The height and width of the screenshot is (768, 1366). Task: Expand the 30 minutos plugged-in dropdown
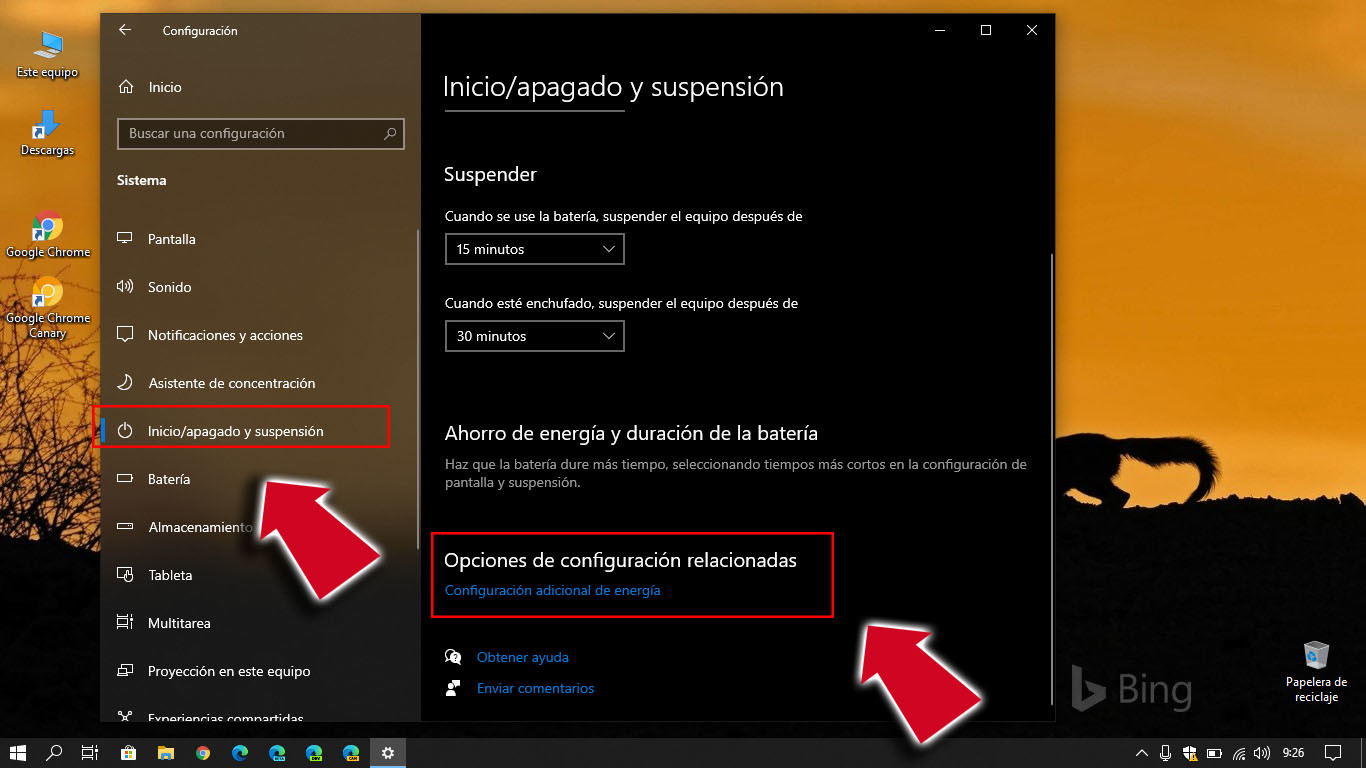point(534,336)
